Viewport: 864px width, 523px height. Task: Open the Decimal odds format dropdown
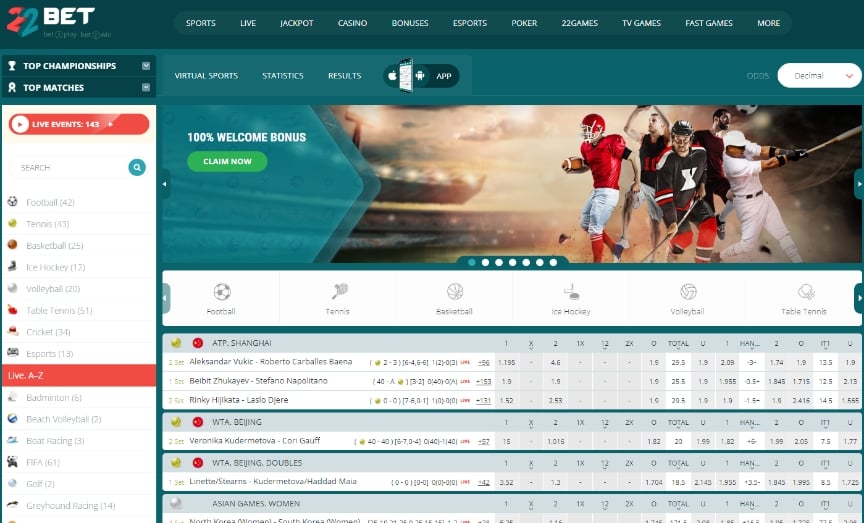(819, 76)
